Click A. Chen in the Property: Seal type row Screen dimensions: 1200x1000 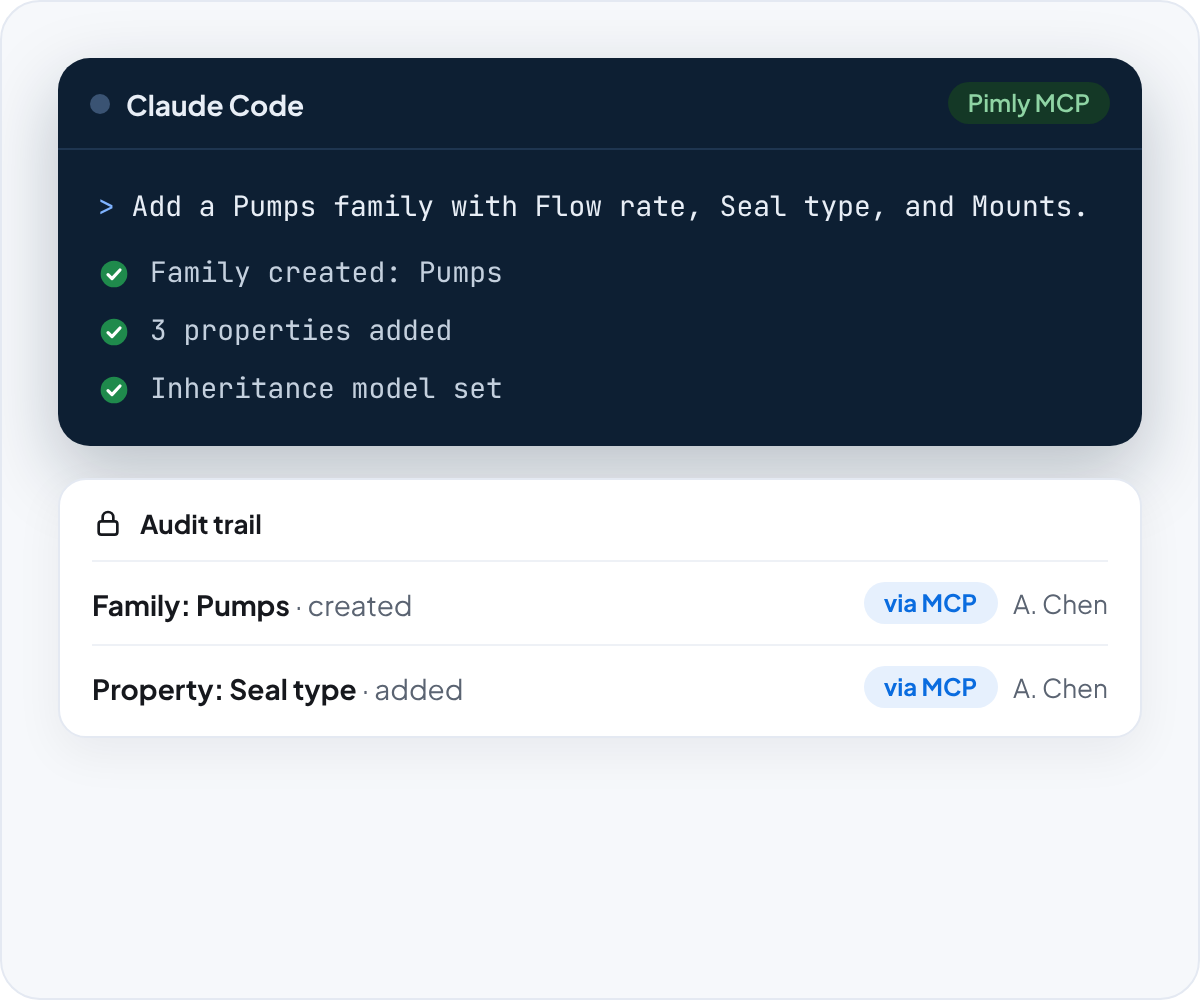(1060, 689)
